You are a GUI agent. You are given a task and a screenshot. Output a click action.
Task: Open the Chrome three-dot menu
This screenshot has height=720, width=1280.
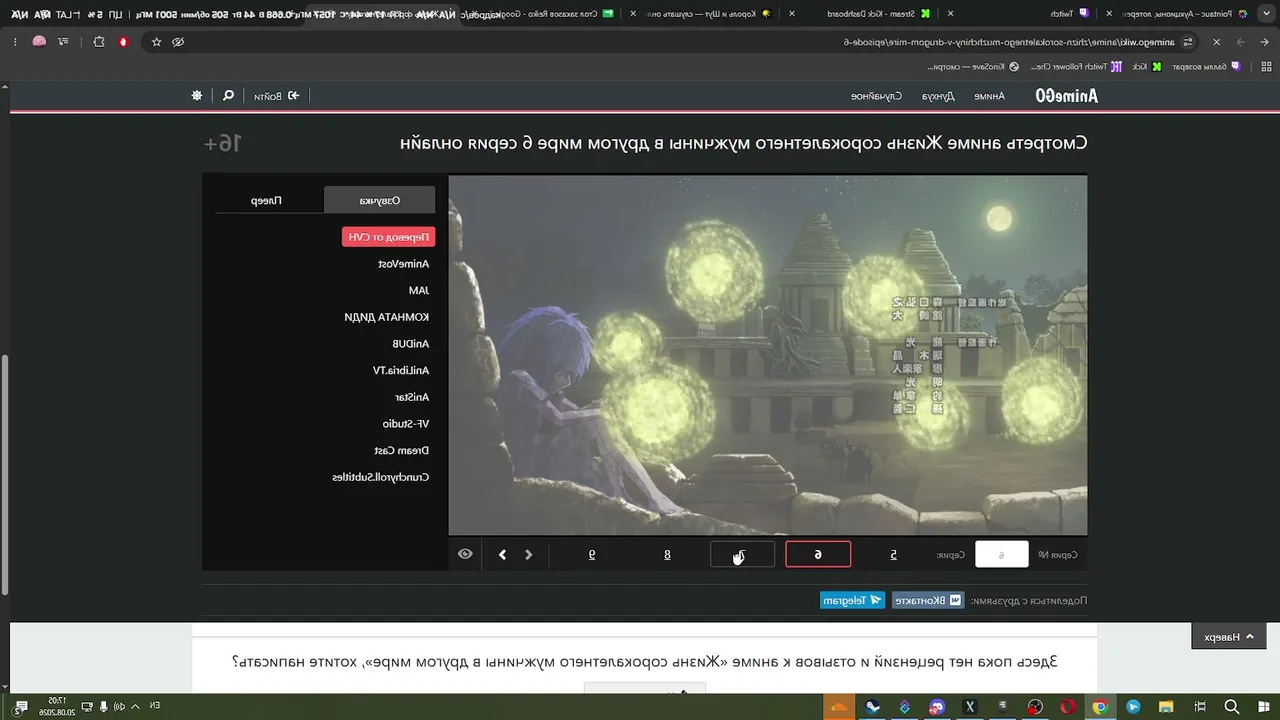(14, 42)
